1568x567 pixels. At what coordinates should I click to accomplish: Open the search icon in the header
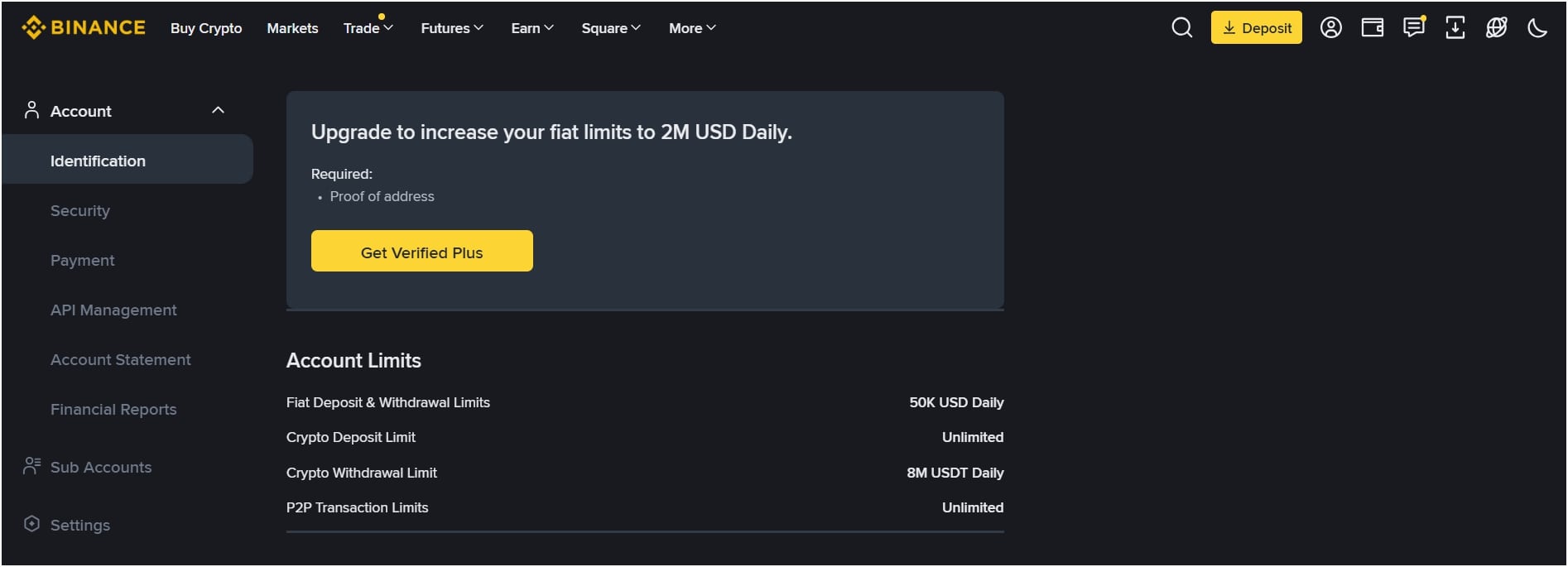pyautogui.click(x=1181, y=27)
